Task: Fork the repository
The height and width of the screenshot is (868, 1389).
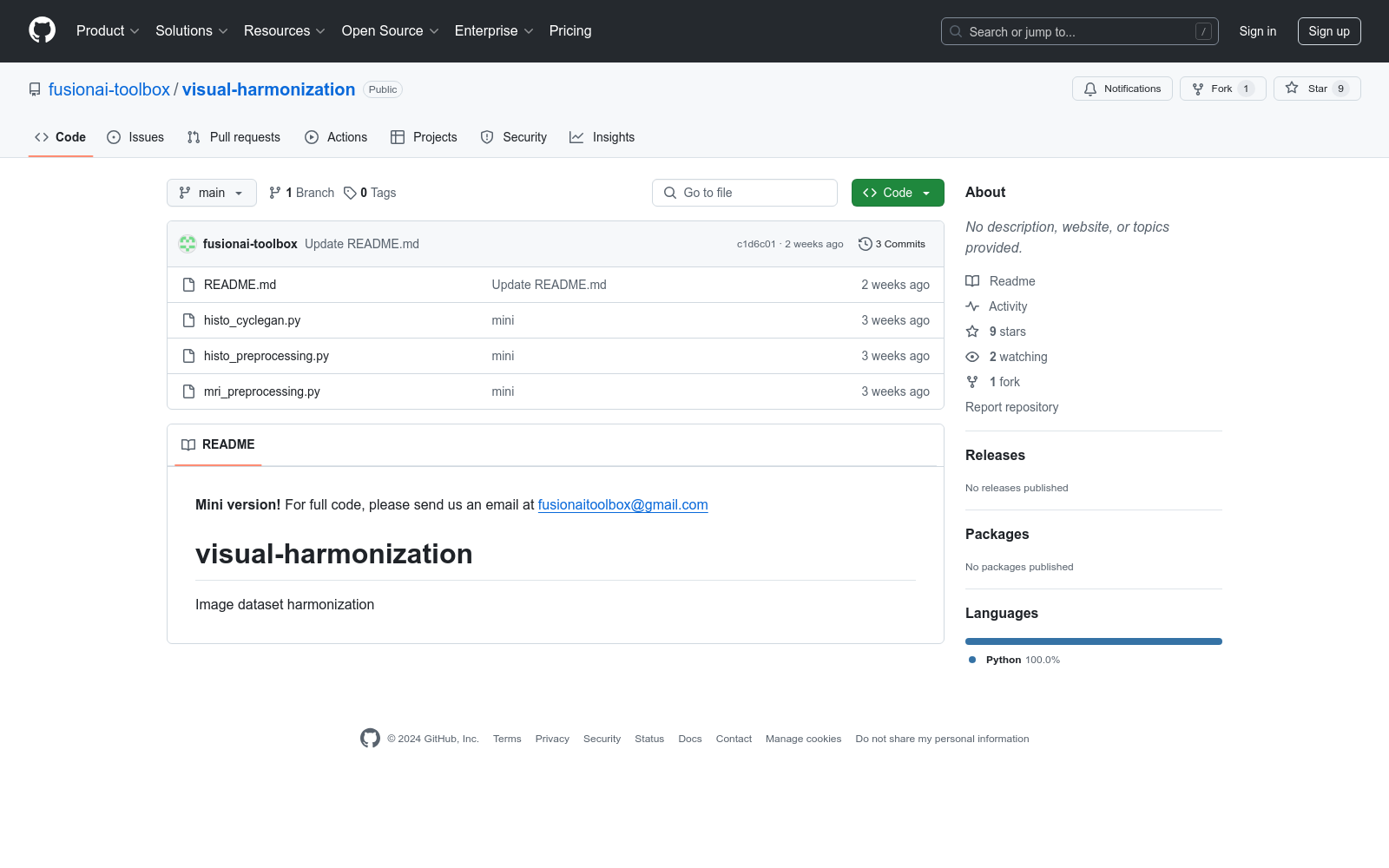Action: coord(1223,89)
